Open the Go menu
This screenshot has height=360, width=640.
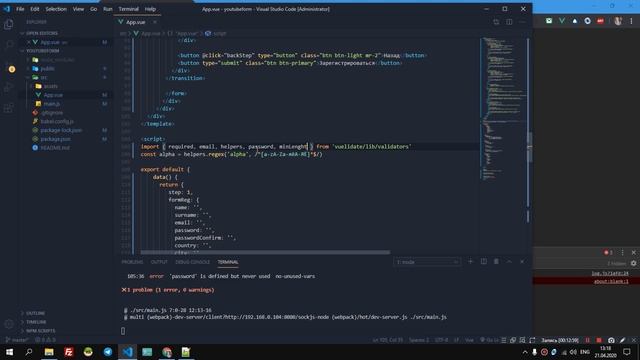[x=93, y=9]
